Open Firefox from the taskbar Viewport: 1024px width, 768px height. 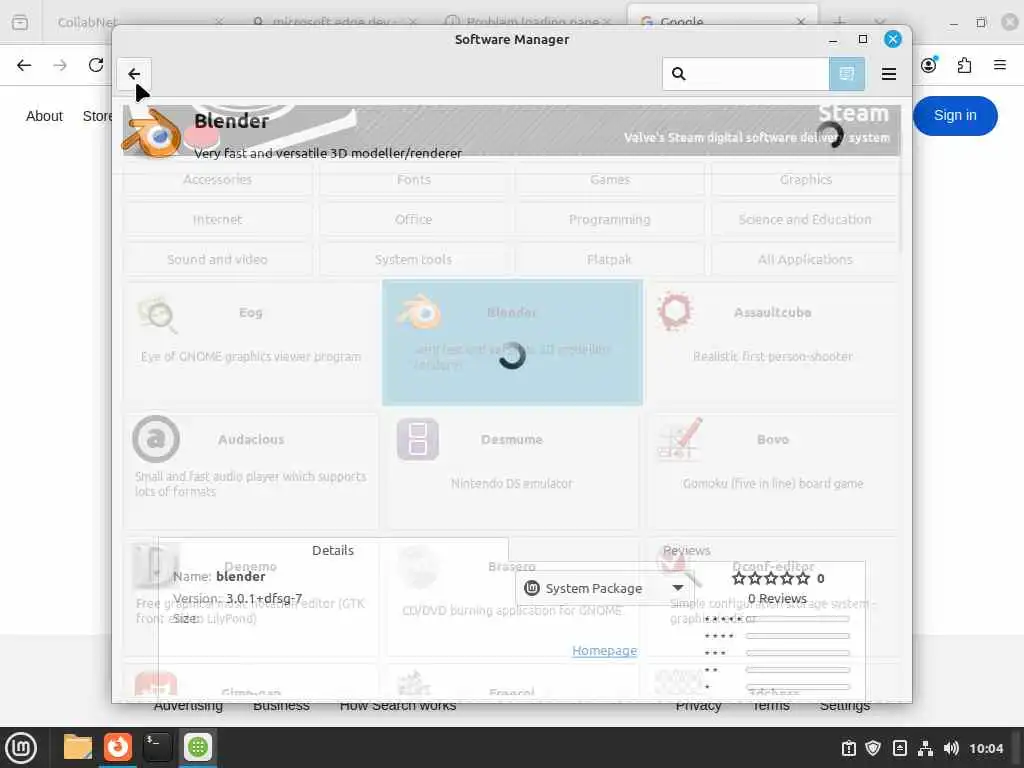tap(118, 747)
